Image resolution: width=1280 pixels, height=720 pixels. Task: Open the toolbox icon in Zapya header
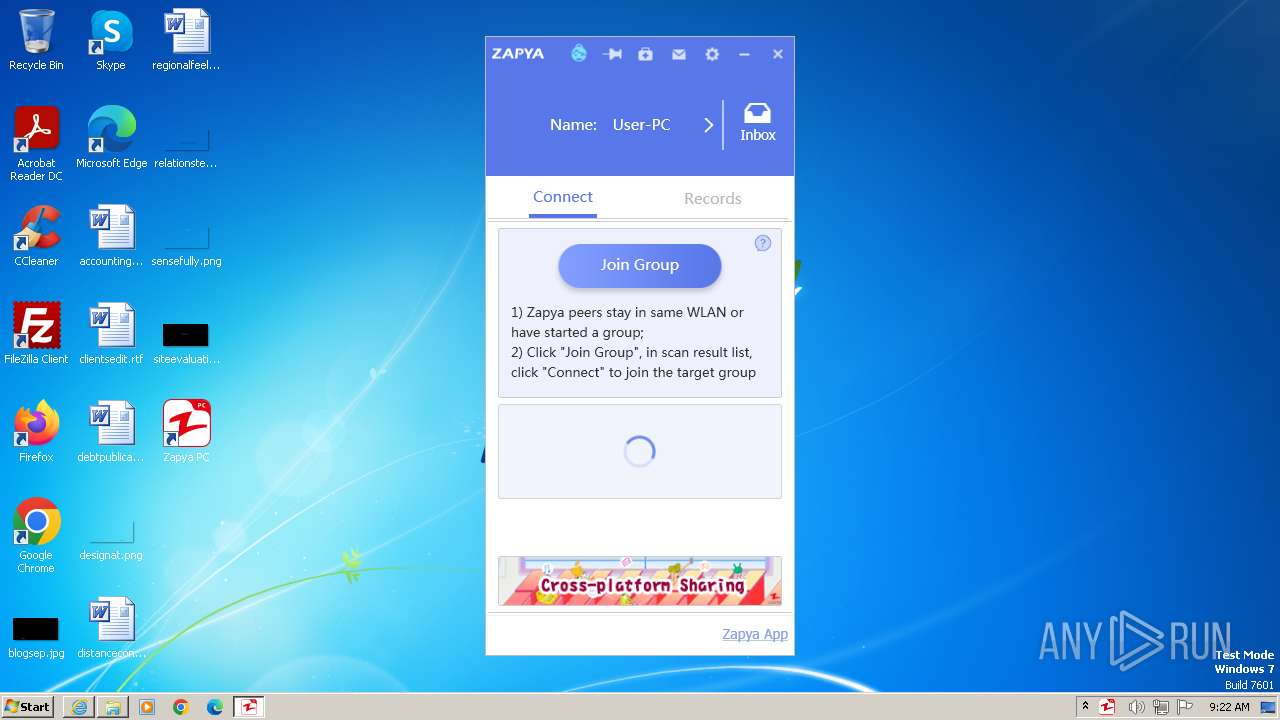(645, 54)
